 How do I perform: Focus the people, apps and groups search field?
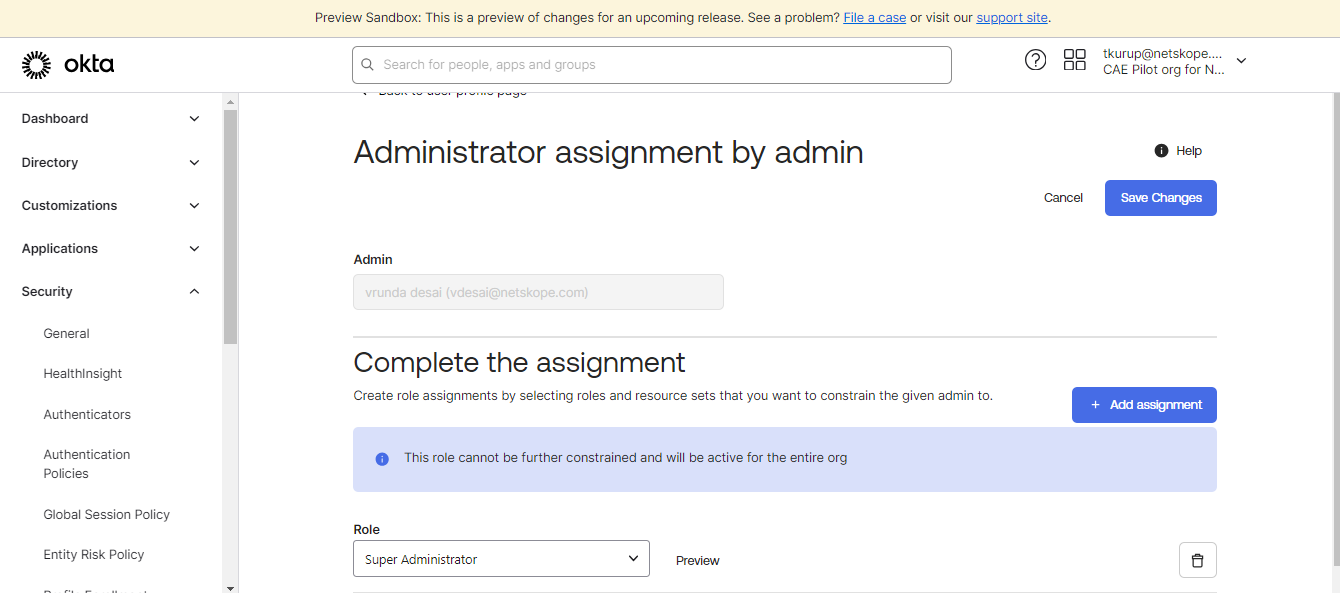coord(652,65)
